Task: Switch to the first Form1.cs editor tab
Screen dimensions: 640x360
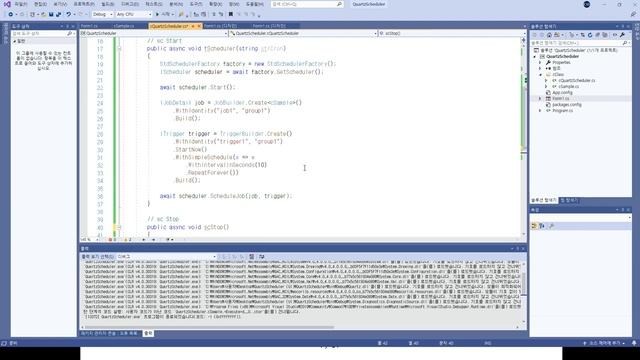Action: 89,26
